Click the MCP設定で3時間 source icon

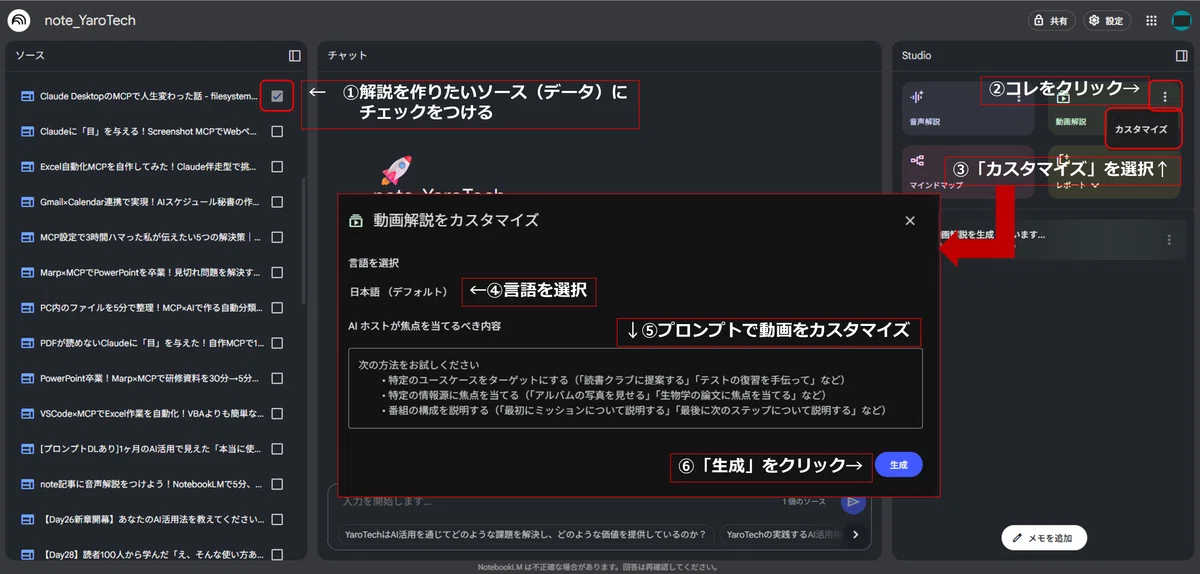click(27, 238)
